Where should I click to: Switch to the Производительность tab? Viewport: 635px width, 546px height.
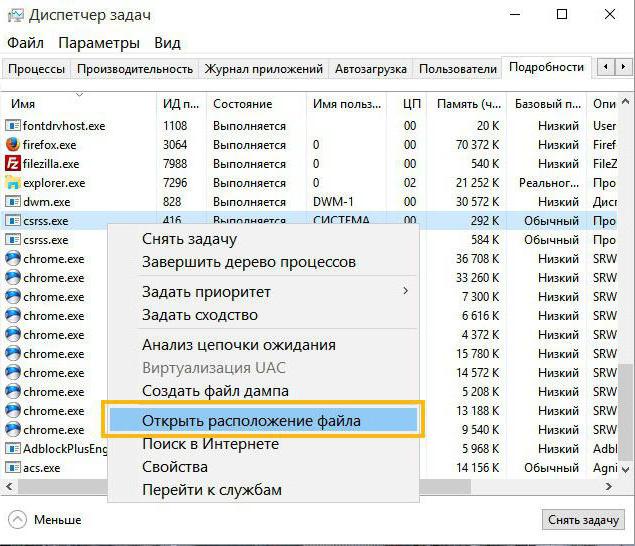(135, 69)
